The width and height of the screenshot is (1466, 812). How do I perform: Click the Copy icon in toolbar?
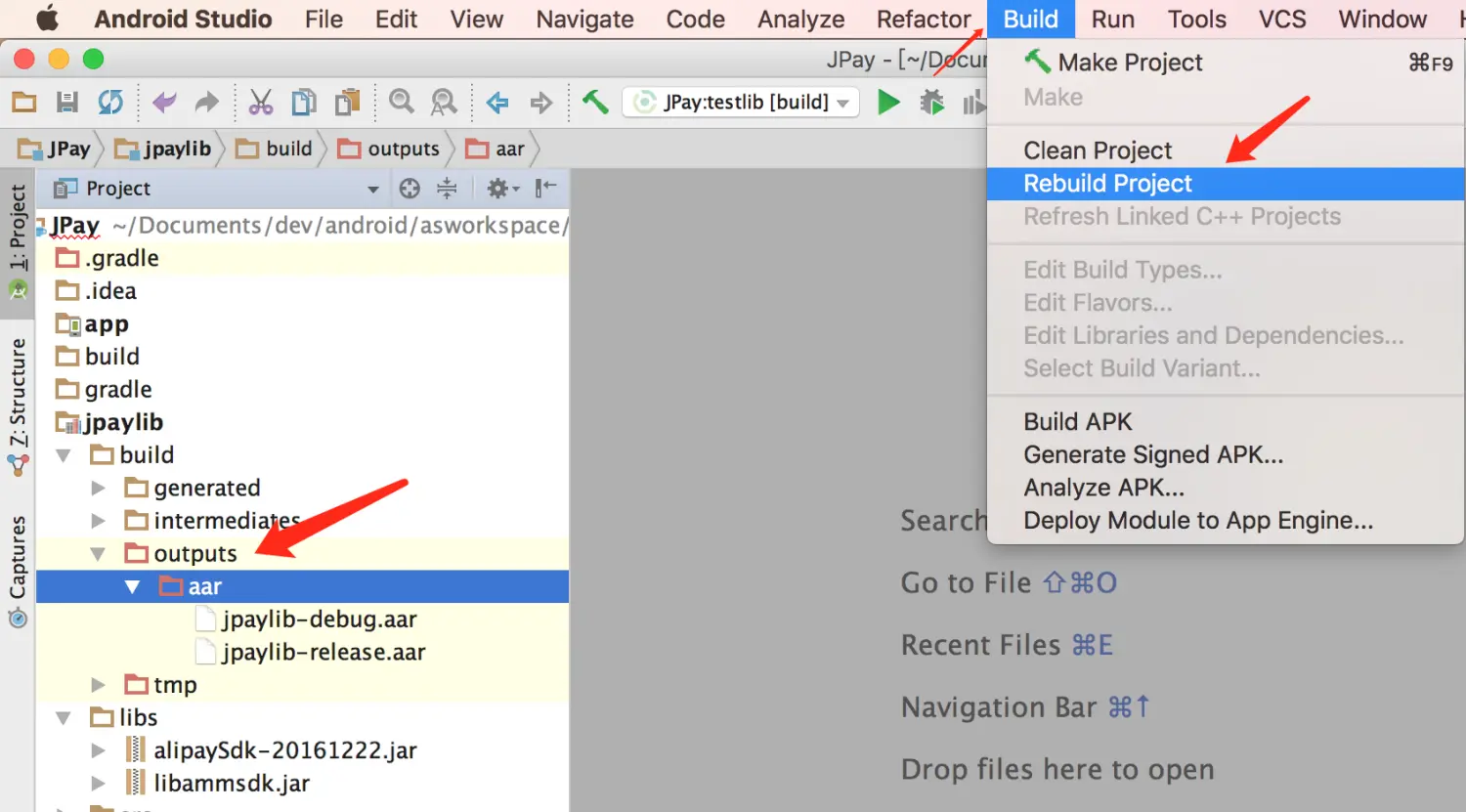coord(304,102)
